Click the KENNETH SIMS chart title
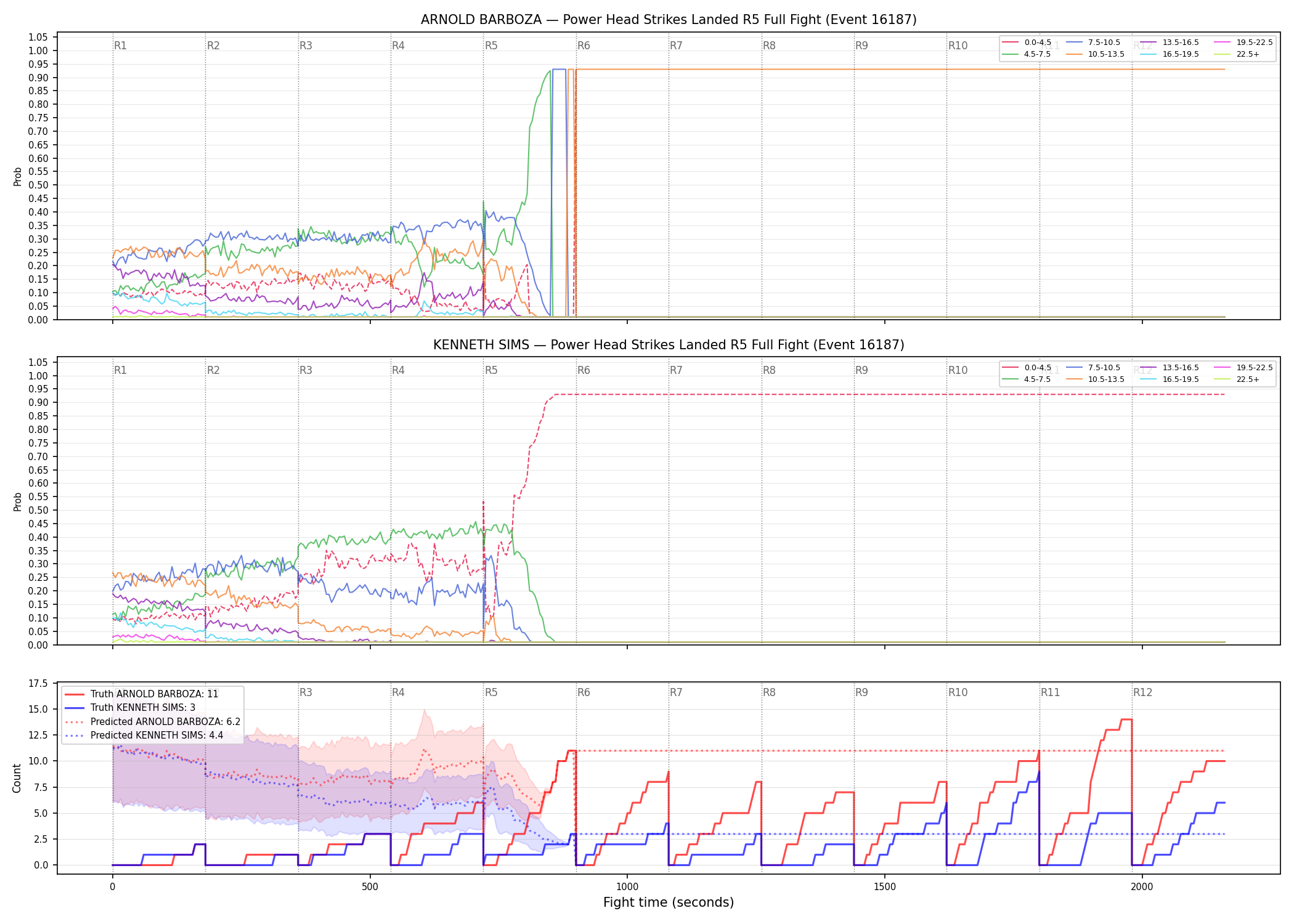The image size is (1294, 924). click(669, 345)
